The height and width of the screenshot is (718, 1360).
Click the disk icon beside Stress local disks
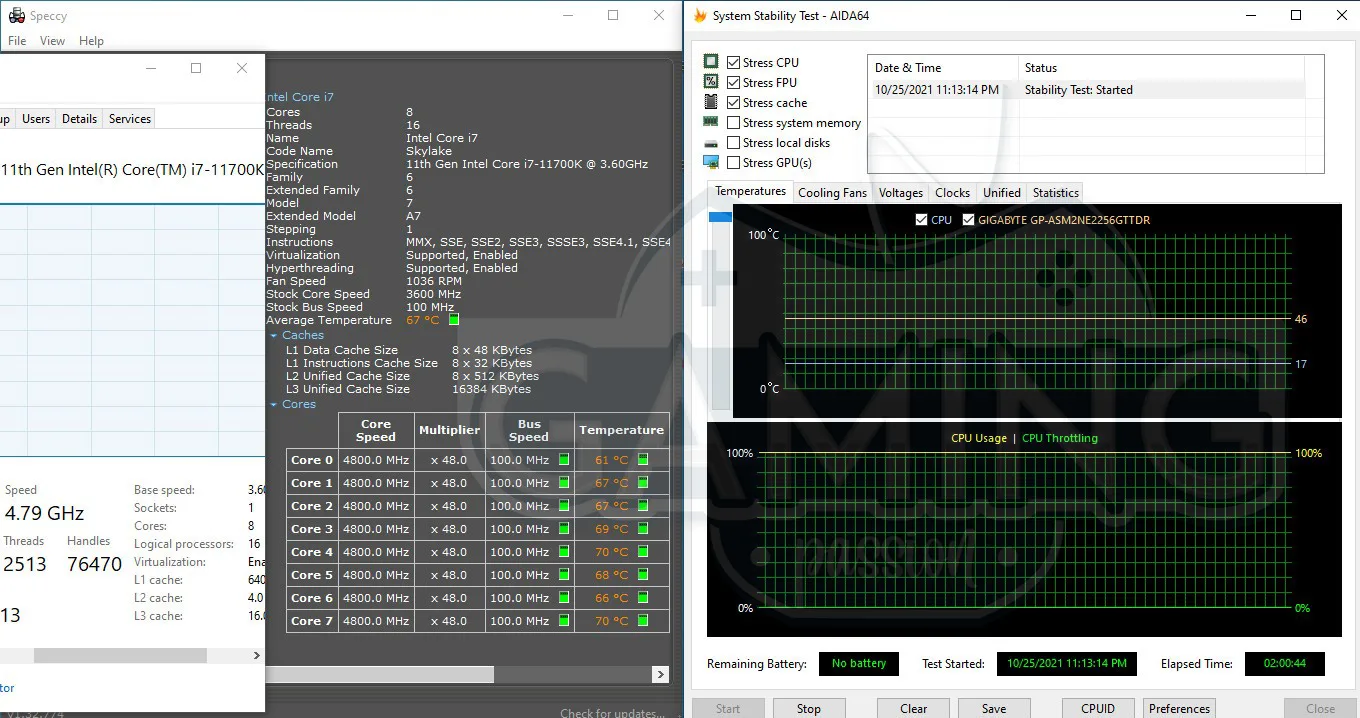[711, 143]
